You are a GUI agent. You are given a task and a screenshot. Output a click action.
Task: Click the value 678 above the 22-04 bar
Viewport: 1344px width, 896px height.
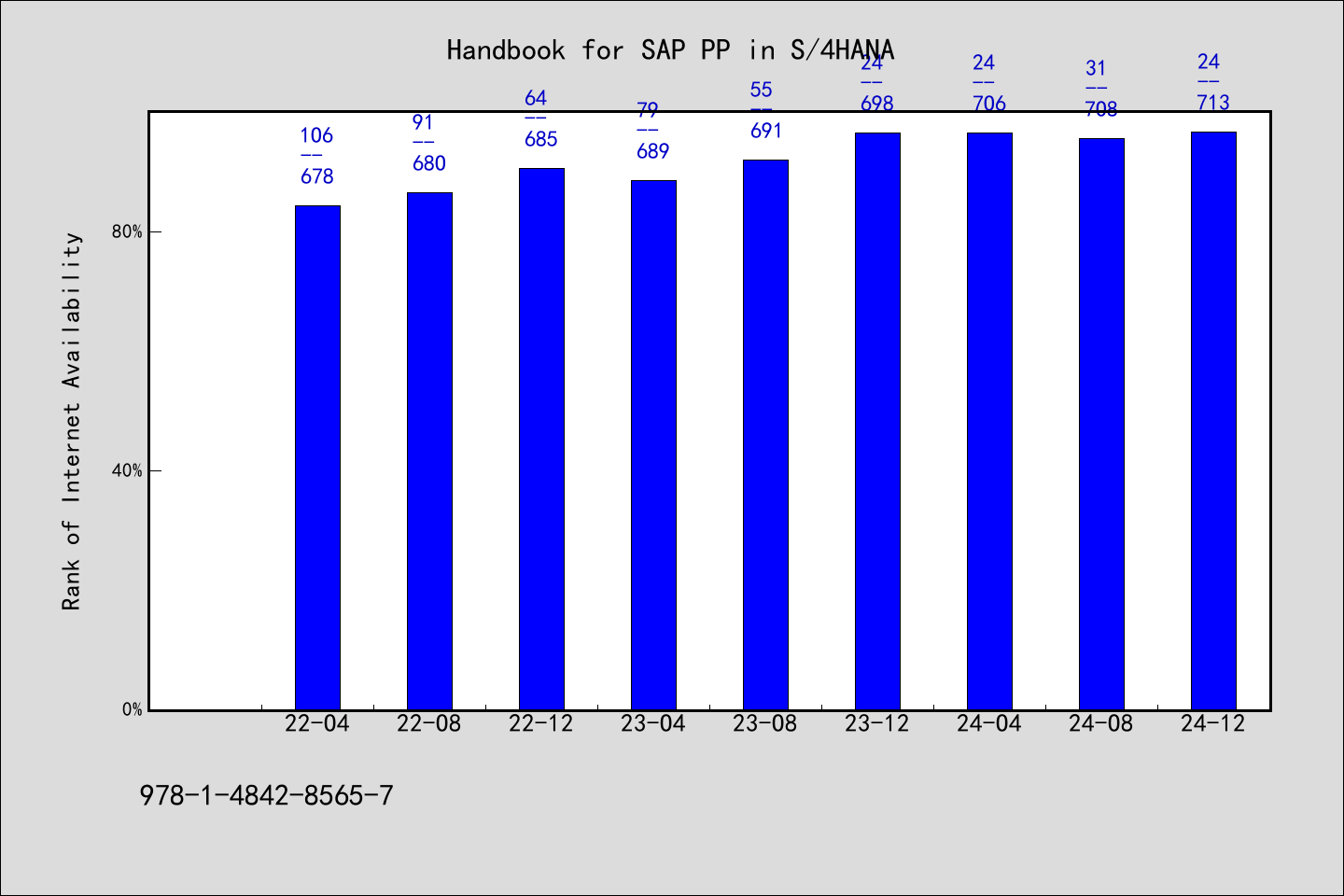point(317,176)
